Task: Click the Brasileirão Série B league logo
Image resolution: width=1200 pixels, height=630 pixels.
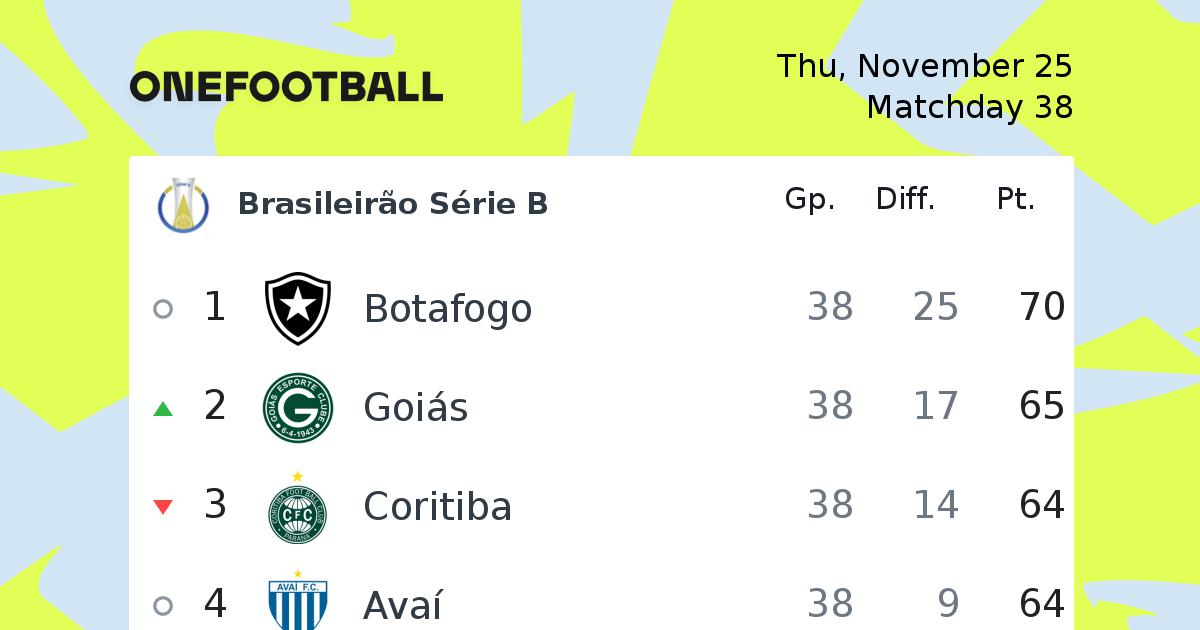Action: pyautogui.click(x=184, y=204)
